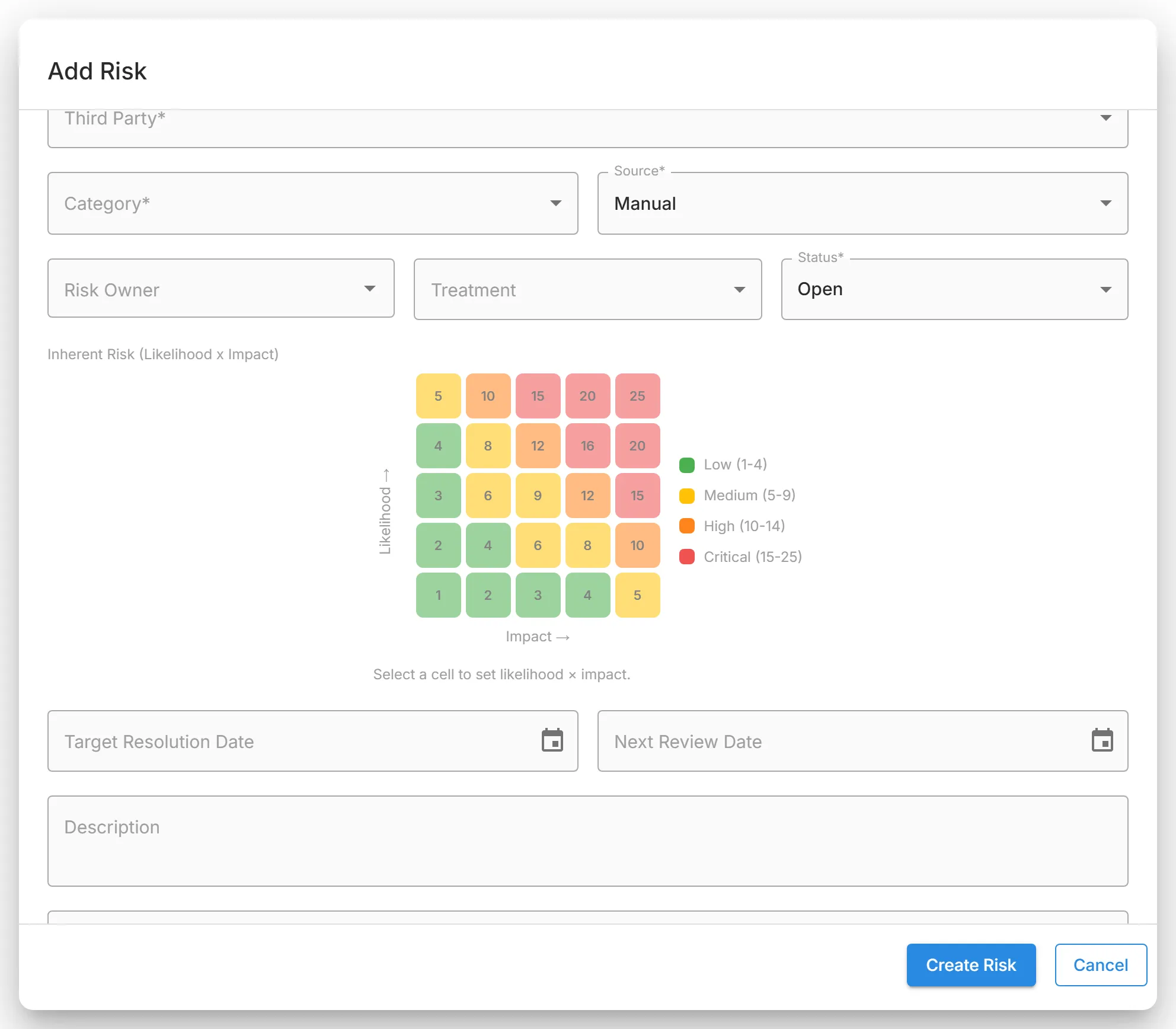Screen dimensions: 1176x1029
Task: Select risk matrix cell 9
Action: pos(538,496)
